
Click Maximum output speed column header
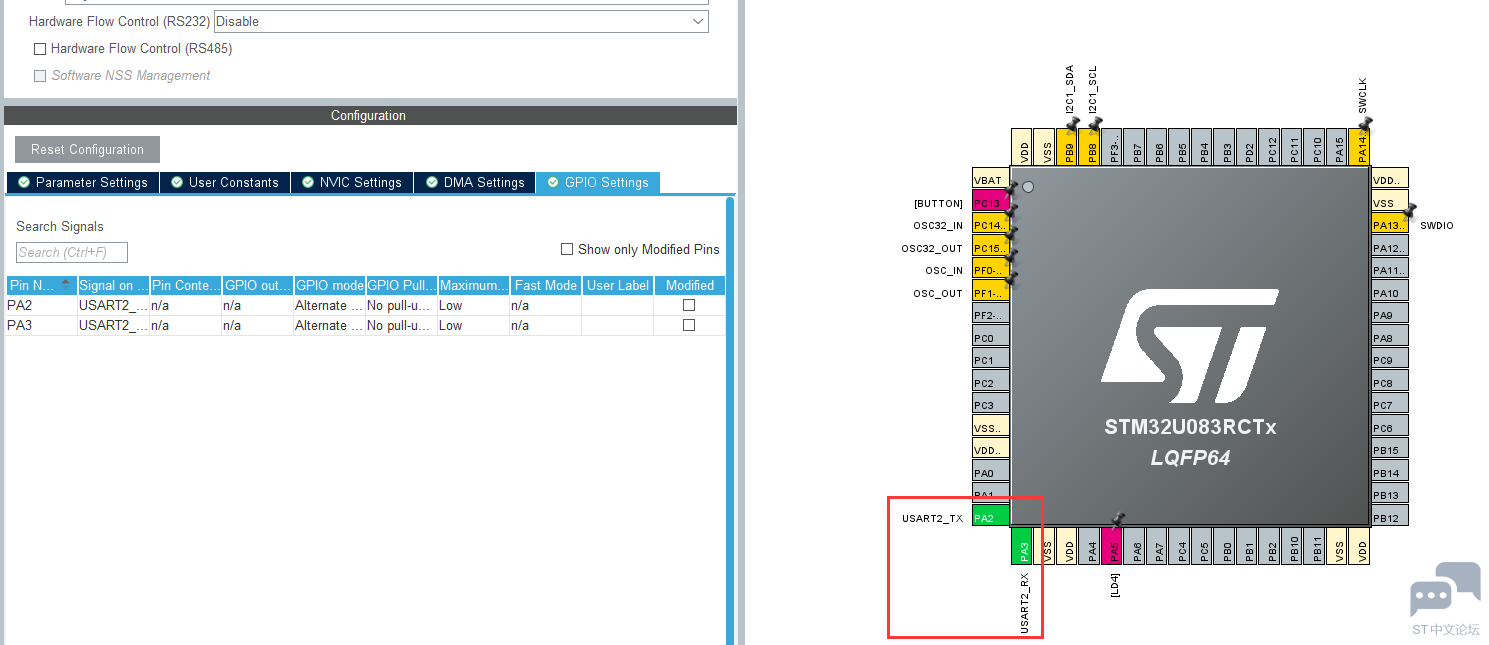[x=474, y=285]
